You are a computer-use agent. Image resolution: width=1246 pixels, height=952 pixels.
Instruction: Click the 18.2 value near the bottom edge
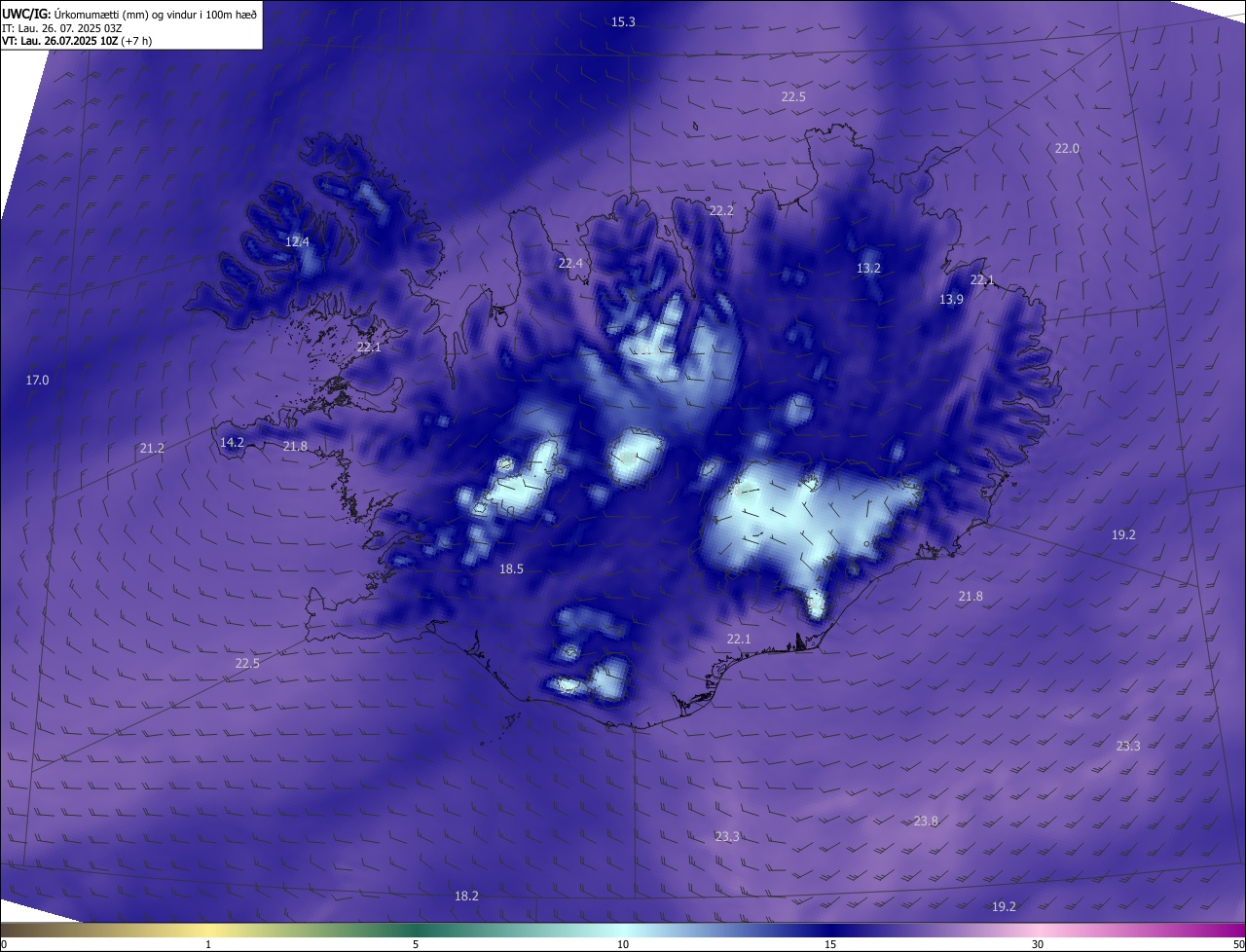(x=466, y=896)
